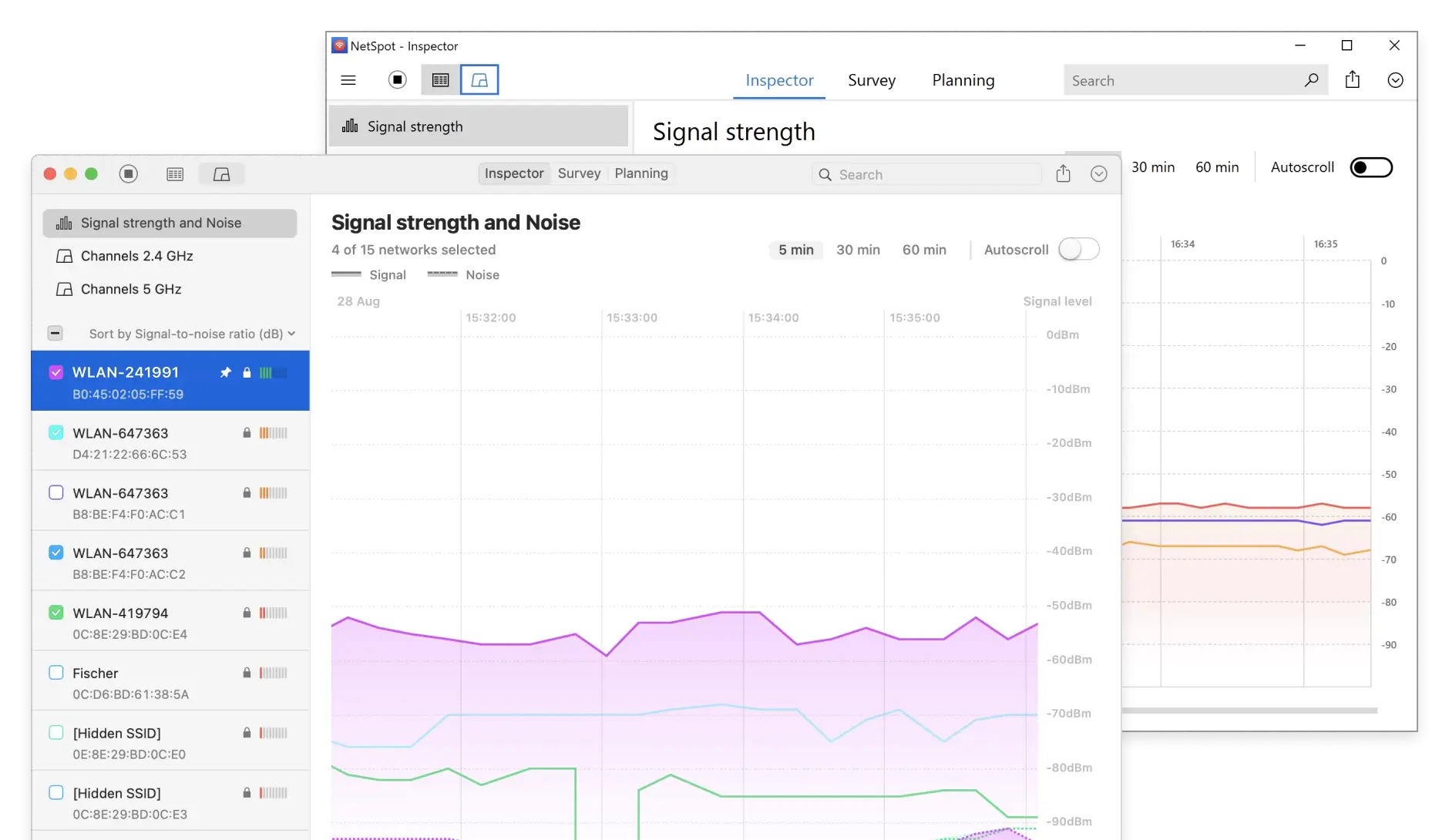Check [Hidden SSID] 0E:8E:29:BD:0C:E0 checkbox
Image resolution: width=1449 pixels, height=840 pixels.
click(x=56, y=732)
